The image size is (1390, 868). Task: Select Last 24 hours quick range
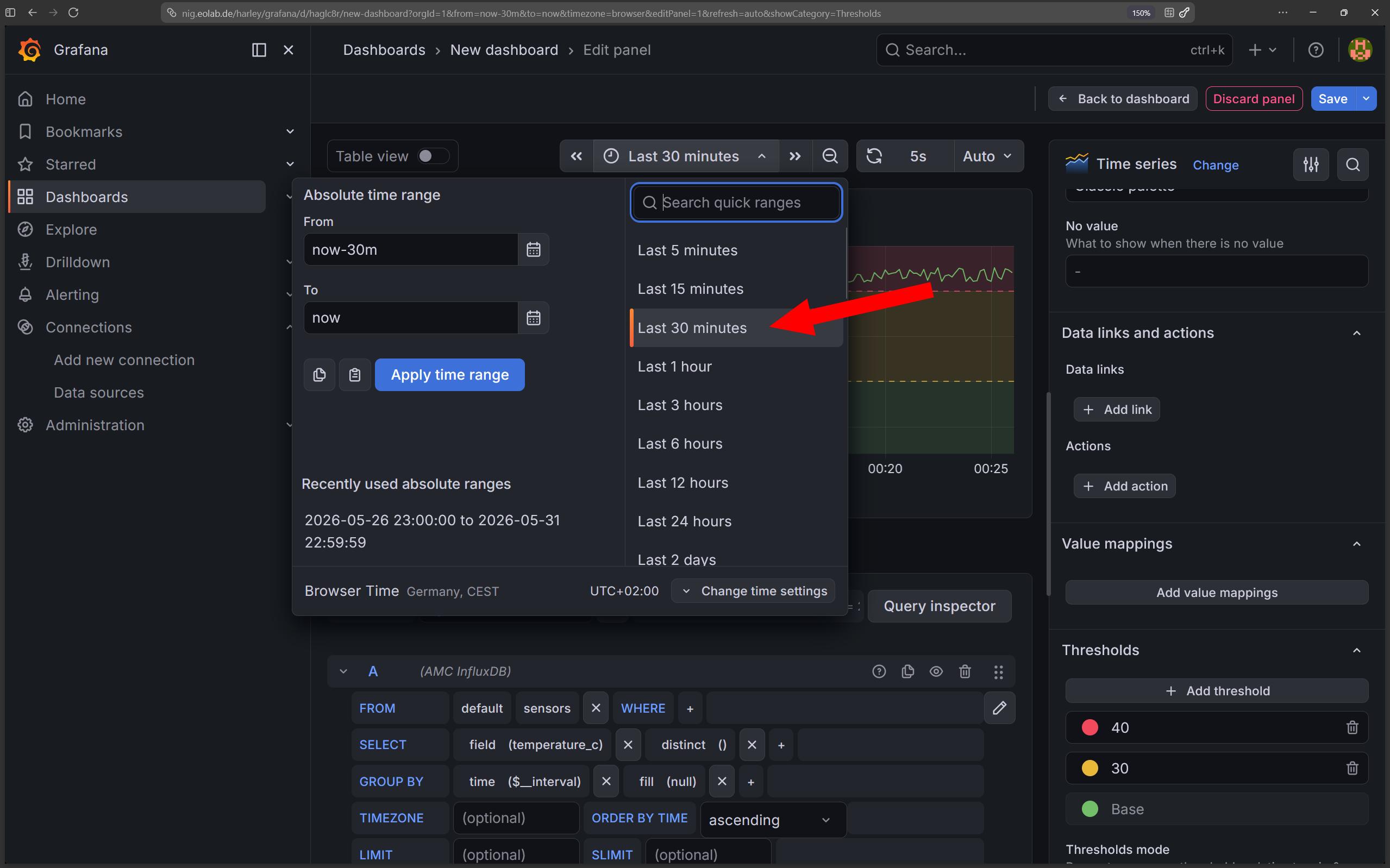736,521
